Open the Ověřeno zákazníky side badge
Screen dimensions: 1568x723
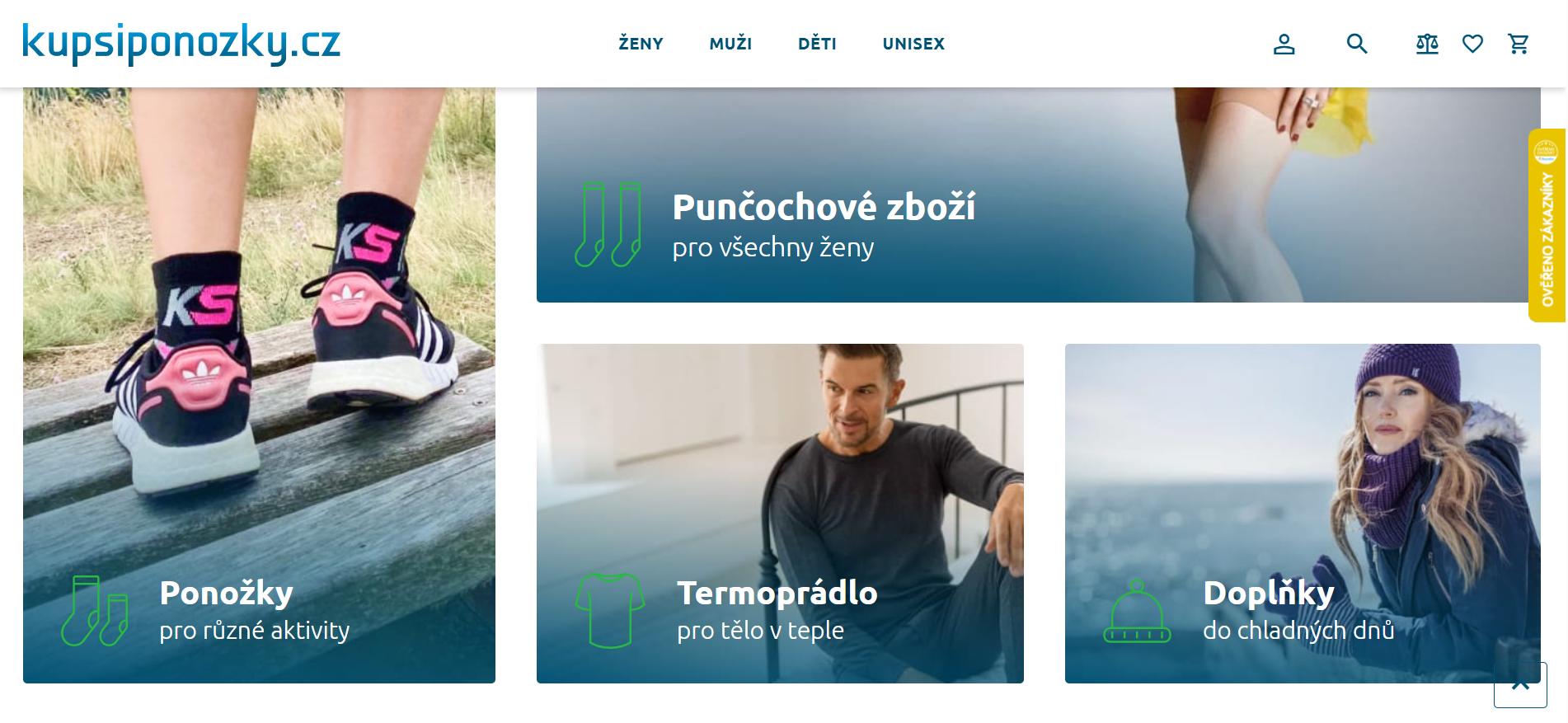[1547, 225]
